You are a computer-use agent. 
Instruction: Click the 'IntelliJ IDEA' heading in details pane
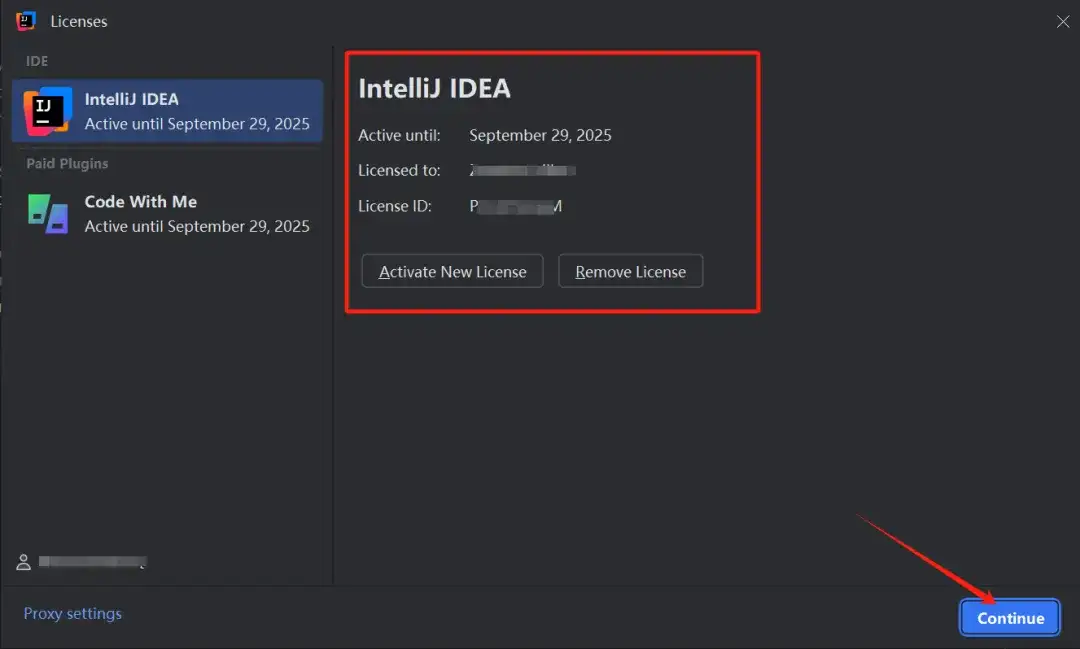435,88
